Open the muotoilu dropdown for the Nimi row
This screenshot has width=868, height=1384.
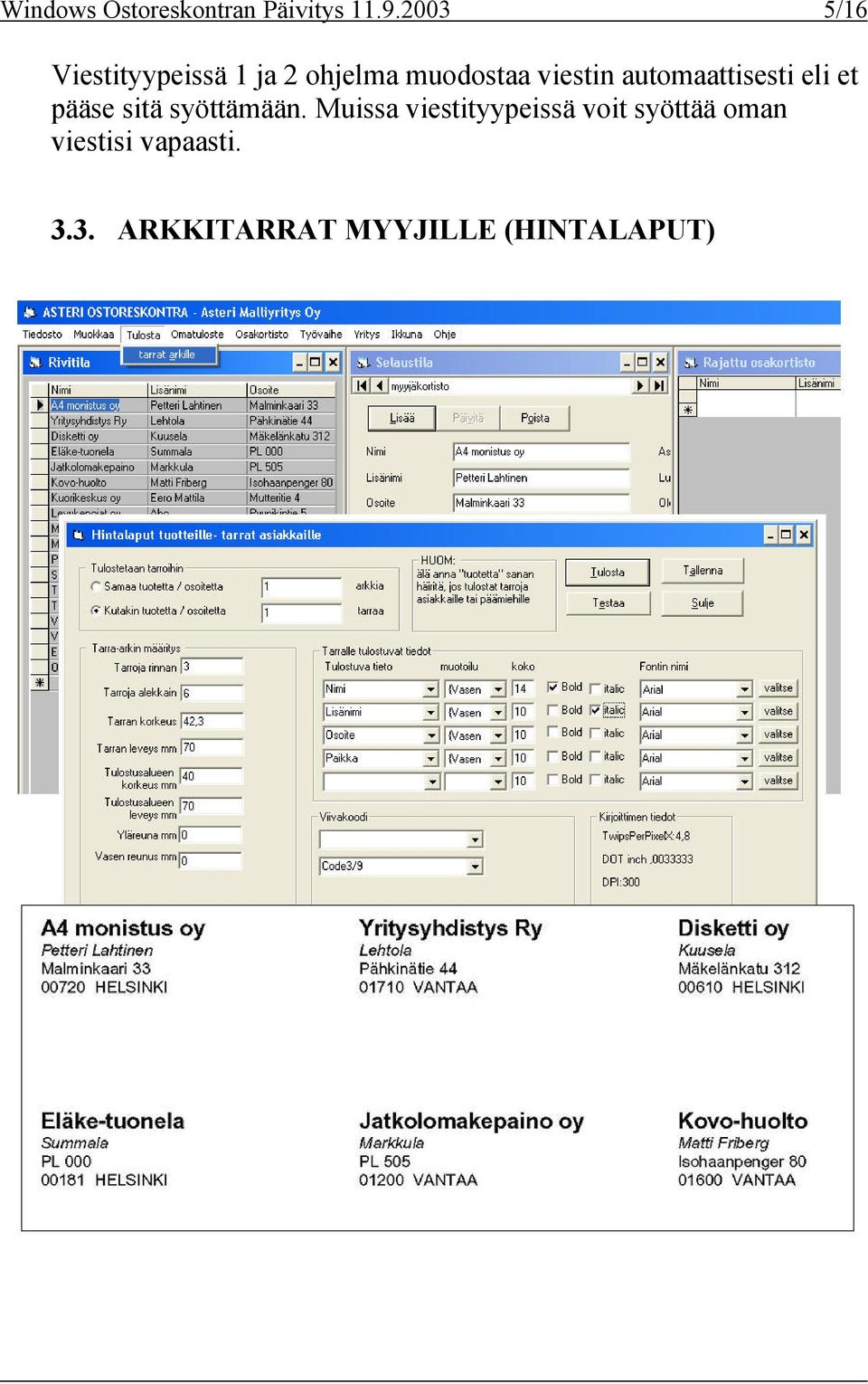point(498,689)
